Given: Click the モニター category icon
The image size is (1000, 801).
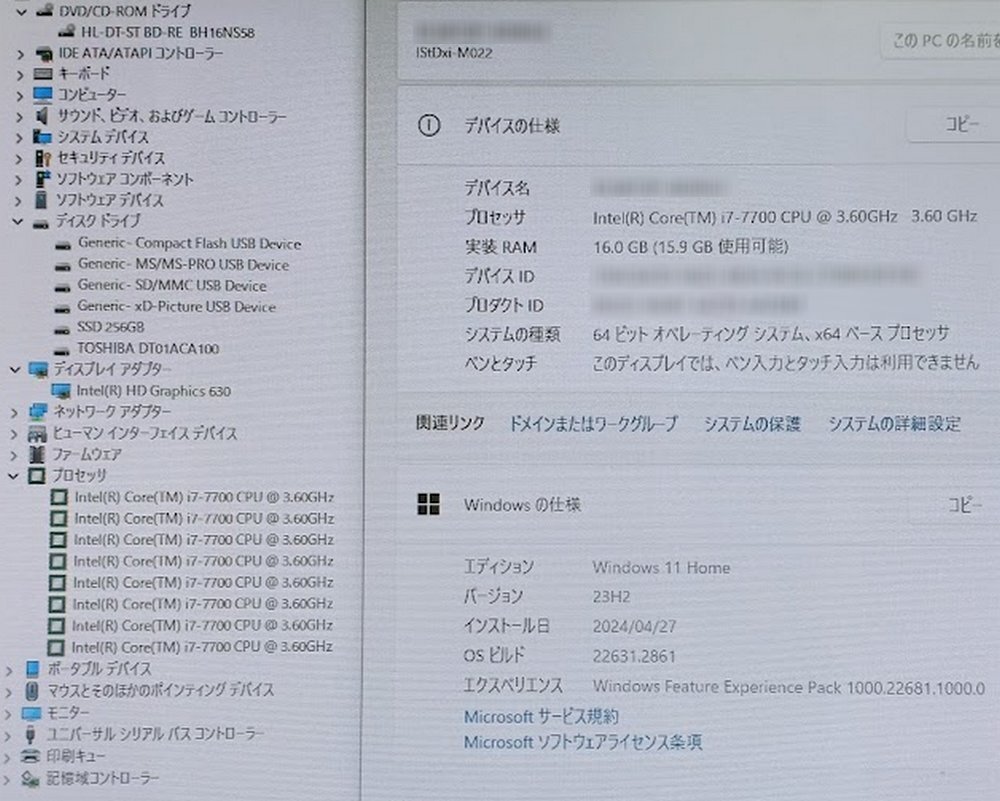Looking at the screenshot, I should coord(31,713).
